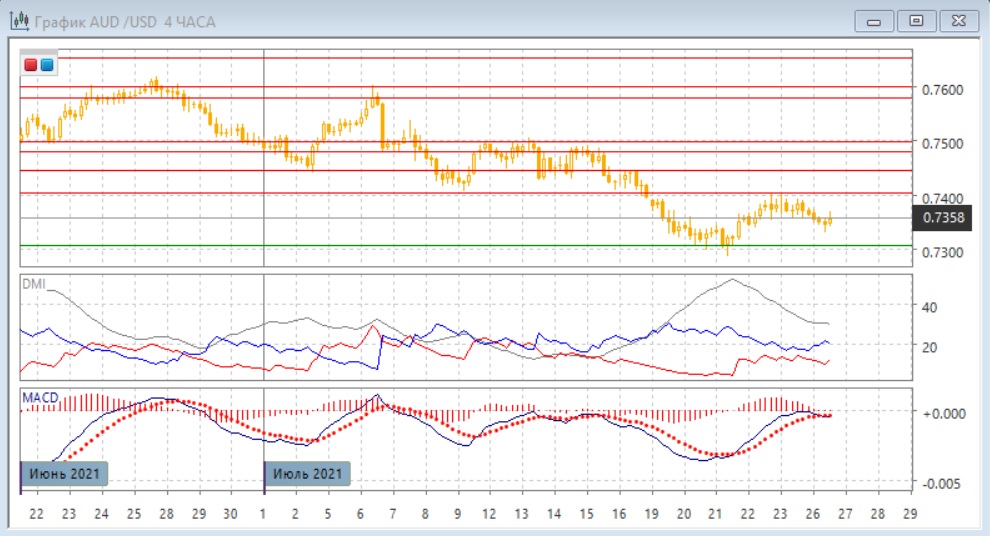
Task: Close the AUD/USD chart window
Action: click(x=956, y=21)
